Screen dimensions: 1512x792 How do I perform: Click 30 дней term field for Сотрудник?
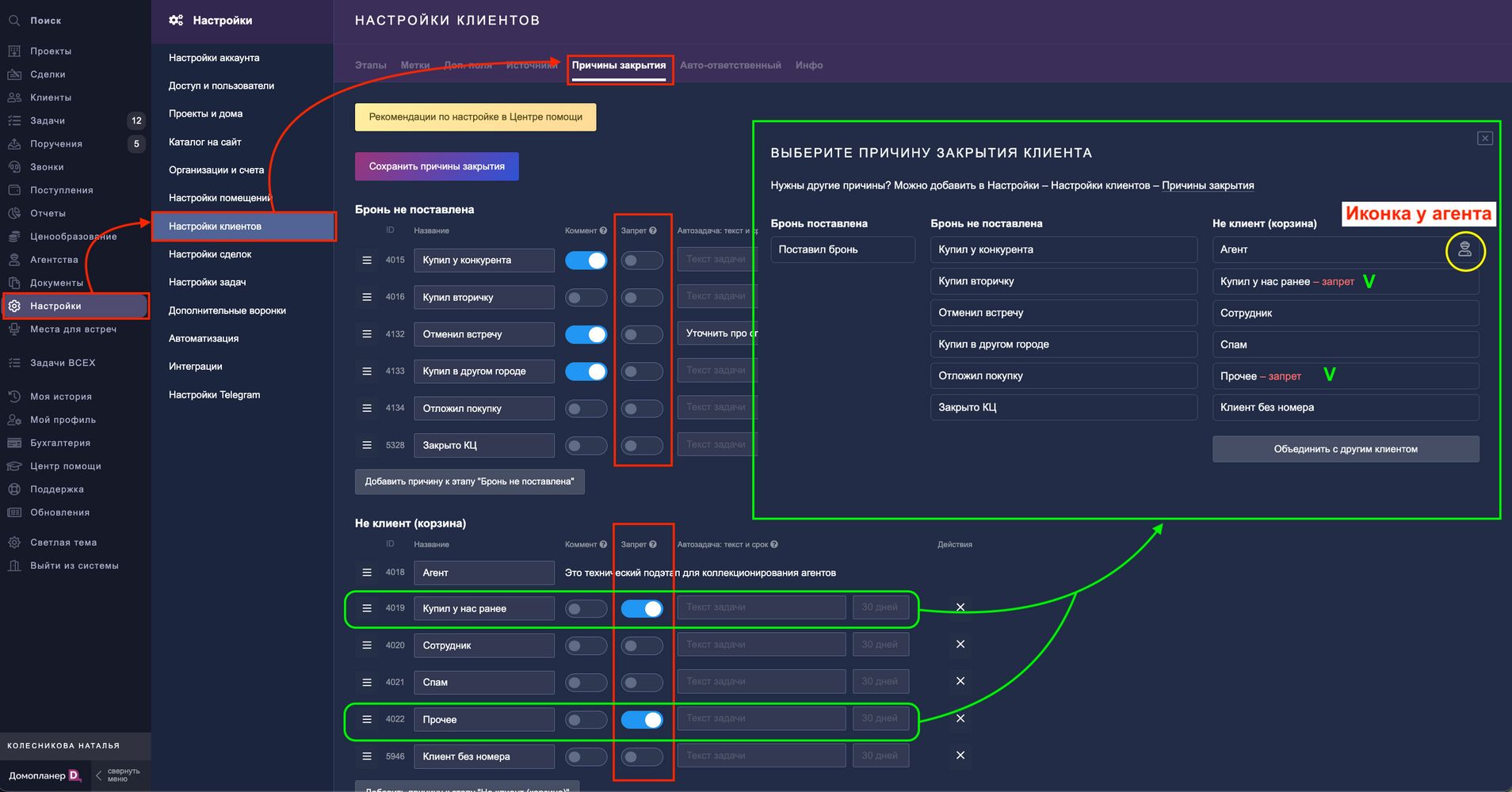click(880, 645)
